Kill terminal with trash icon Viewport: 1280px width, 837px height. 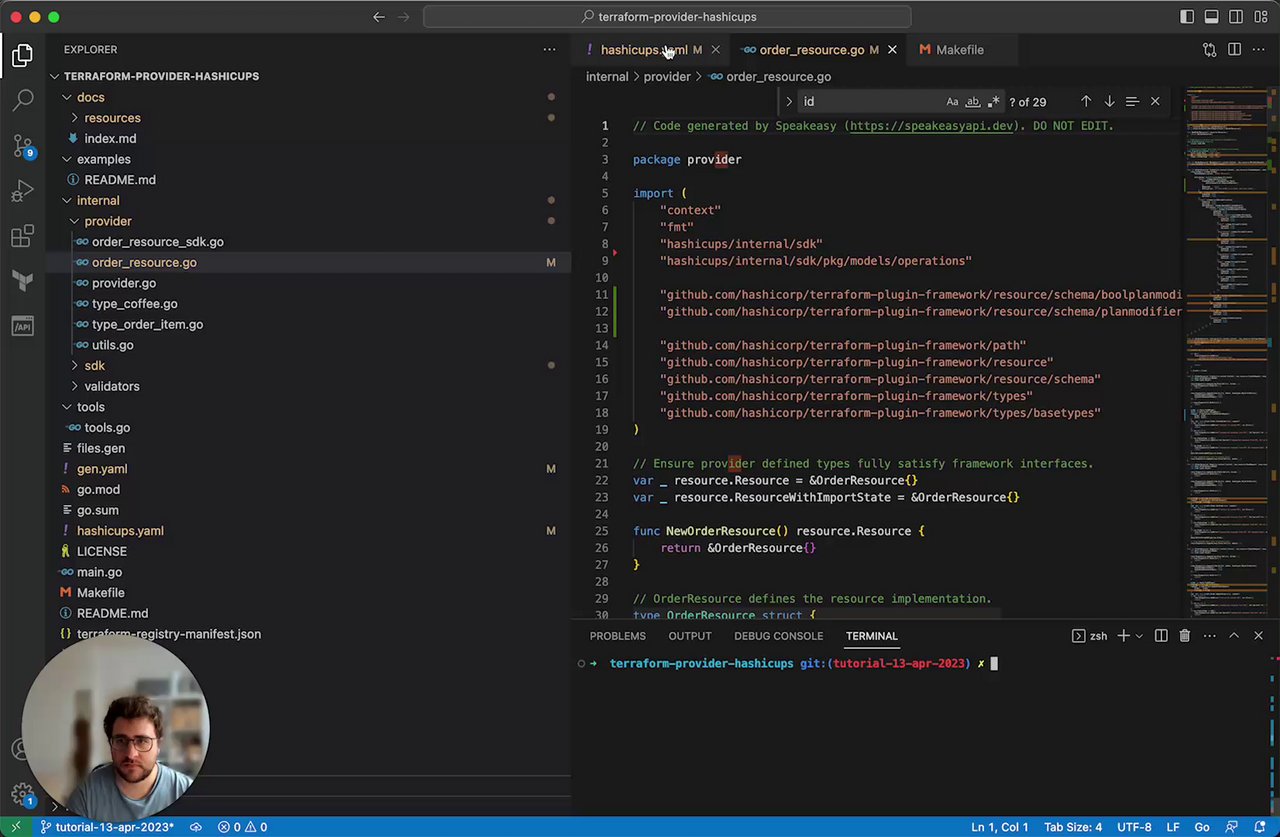pyautogui.click(x=1184, y=636)
